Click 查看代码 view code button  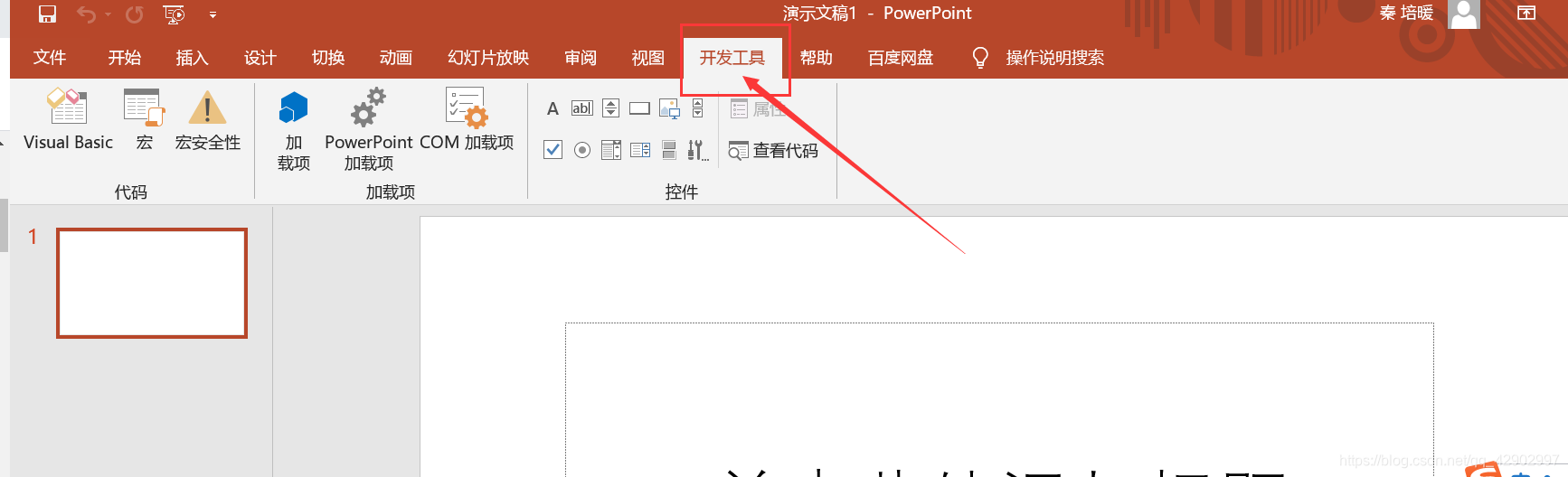[x=773, y=151]
